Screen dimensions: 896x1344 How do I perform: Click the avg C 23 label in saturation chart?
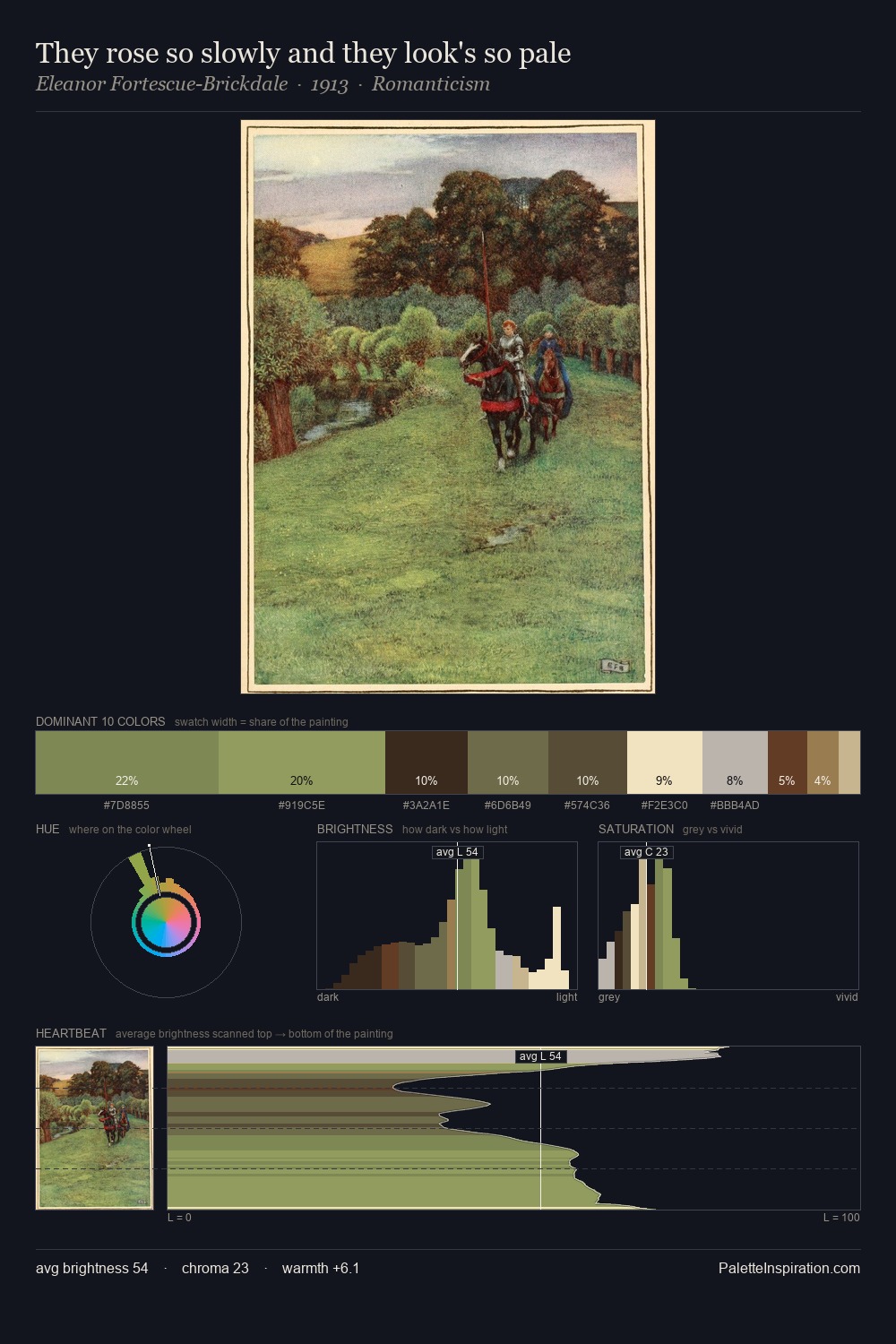pyautogui.click(x=646, y=852)
